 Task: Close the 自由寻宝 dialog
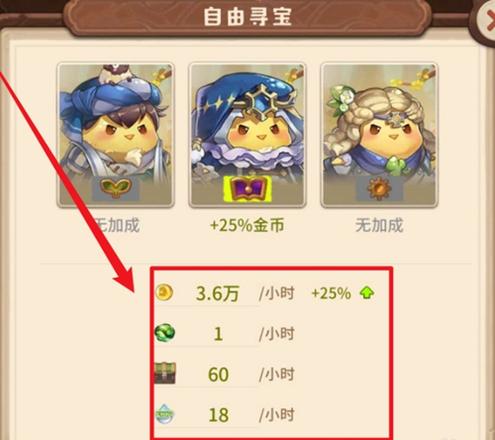click(x=487, y=20)
